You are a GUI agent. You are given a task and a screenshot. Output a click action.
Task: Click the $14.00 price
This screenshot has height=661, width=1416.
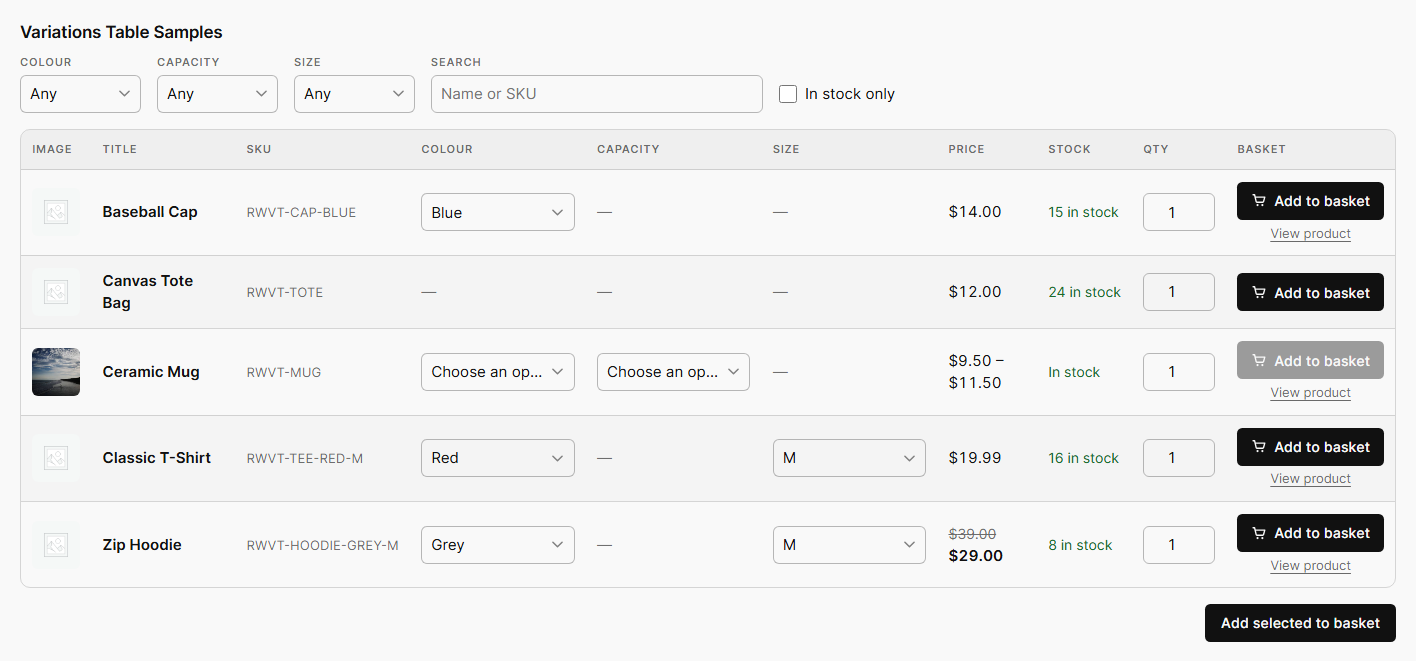[975, 212]
